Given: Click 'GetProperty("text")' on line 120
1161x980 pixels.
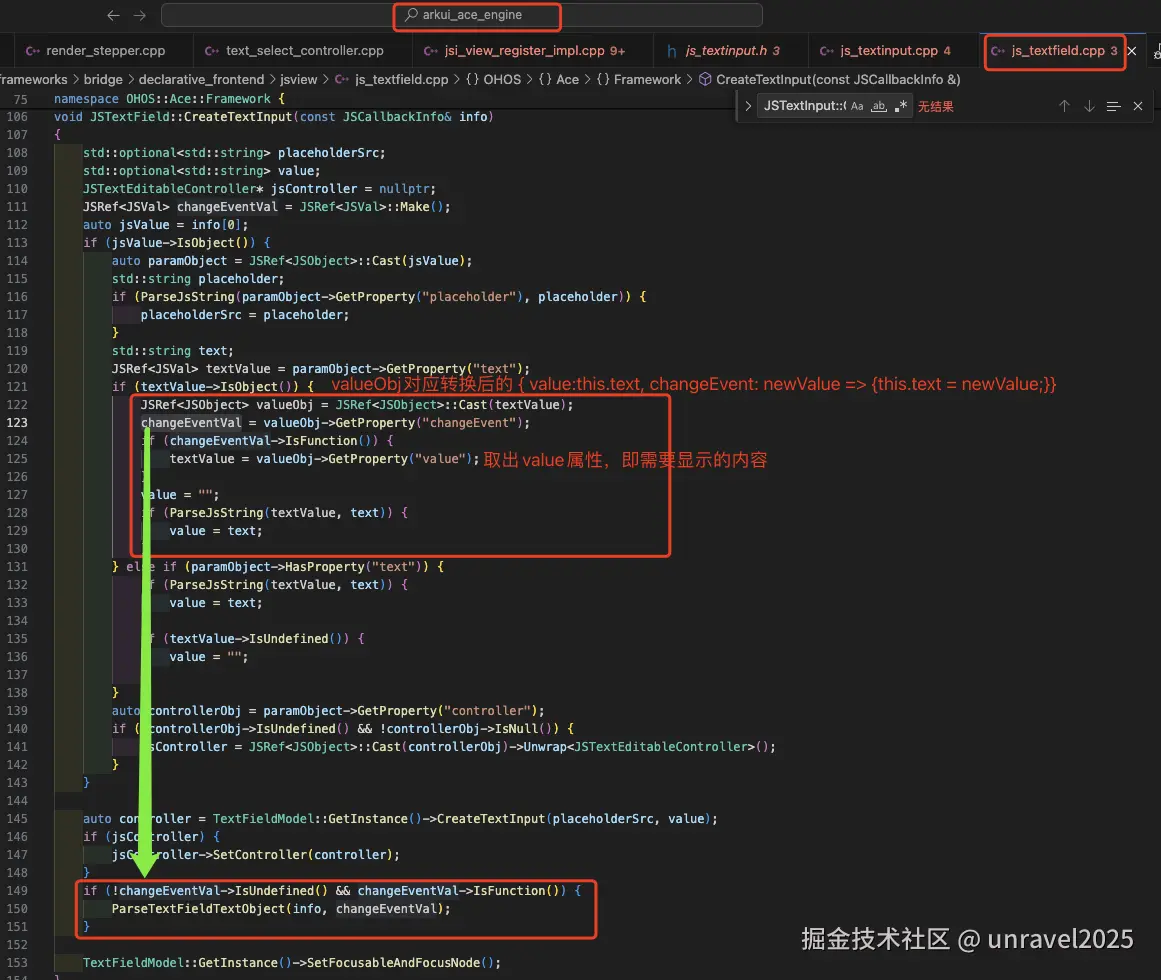Looking at the screenshot, I should pyautogui.click(x=455, y=369).
